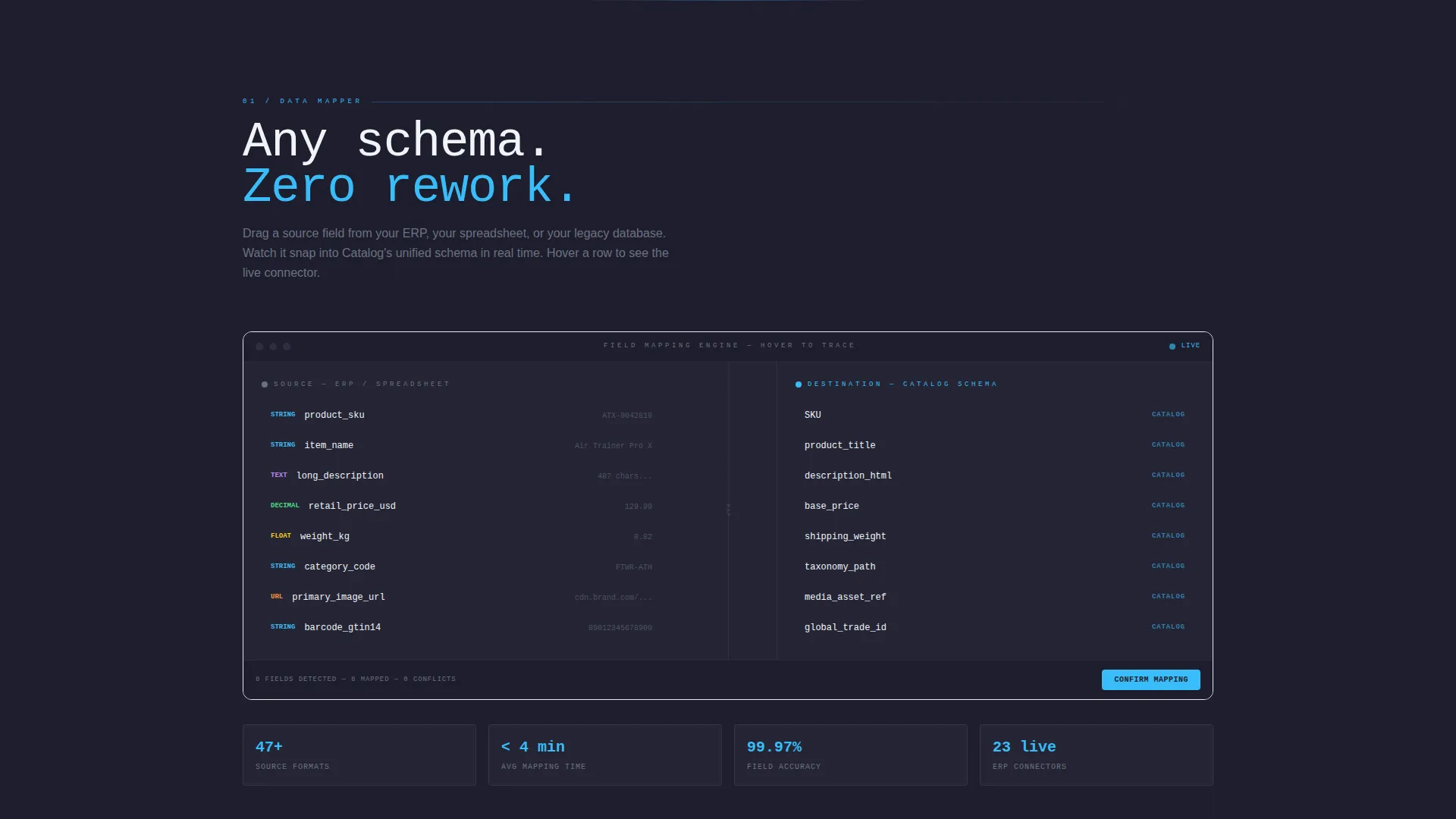1456x819 pixels.
Task: Click the SKU destination field
Action: tap(995, 415)
